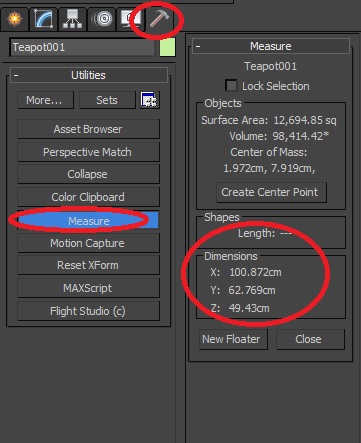Click the Volume value 98,414.42*
Viewport: 361px width, 443px height.
coord(301,136)
